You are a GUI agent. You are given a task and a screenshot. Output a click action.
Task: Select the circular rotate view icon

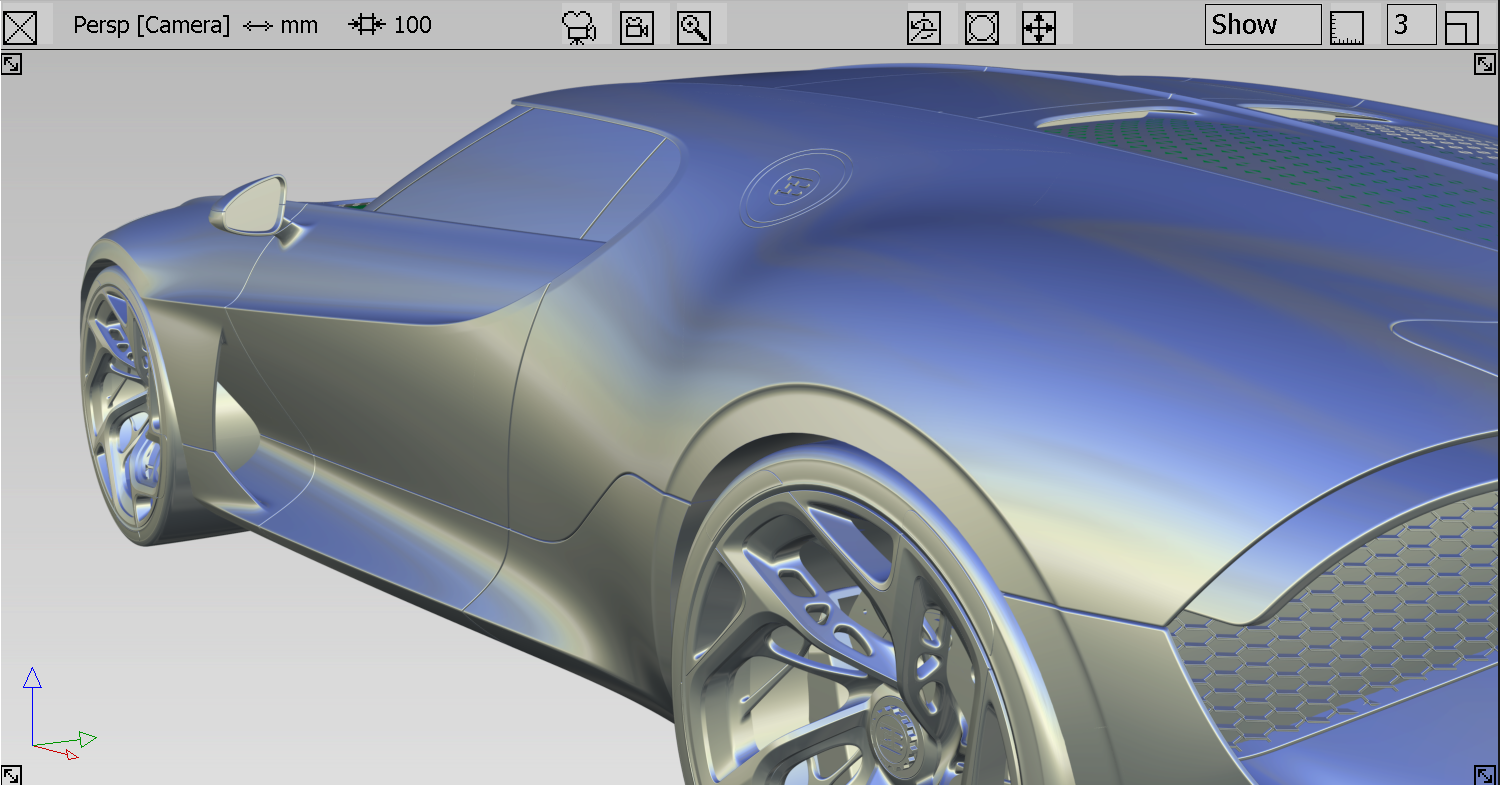point(981,28)
